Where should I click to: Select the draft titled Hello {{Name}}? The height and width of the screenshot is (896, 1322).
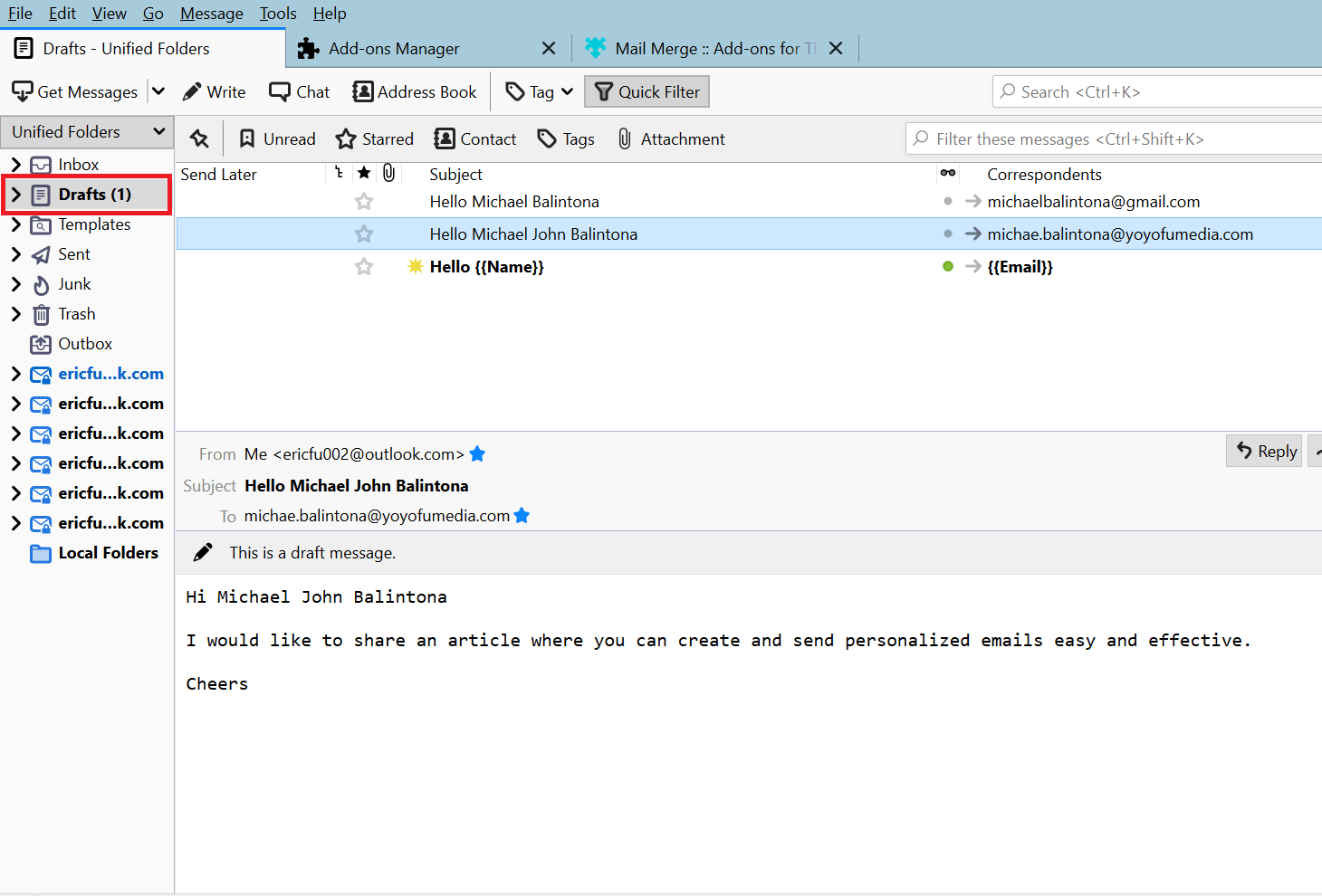489,266
